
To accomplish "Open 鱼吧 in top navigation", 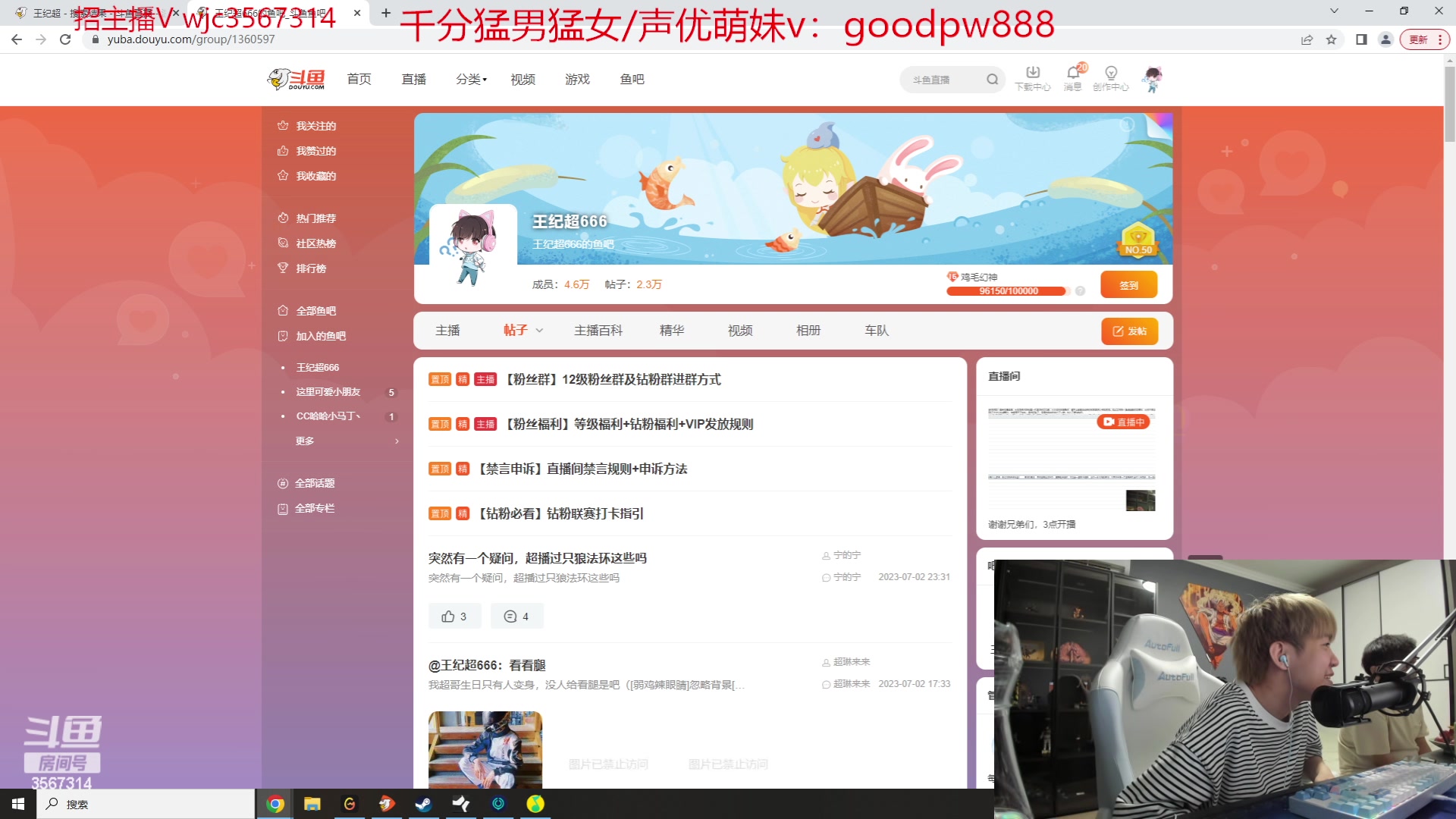I will click(x=632, y=79).
